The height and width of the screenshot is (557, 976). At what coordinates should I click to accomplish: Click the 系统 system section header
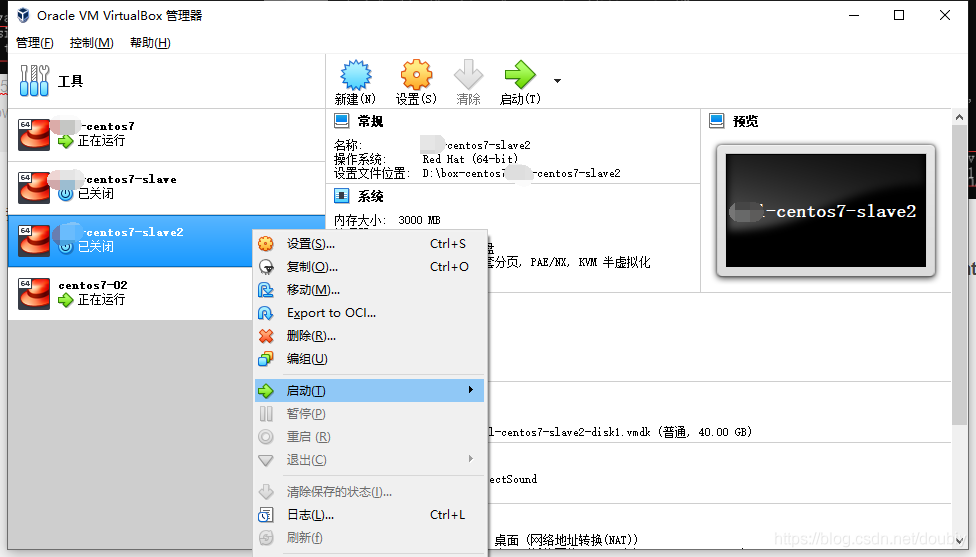tap(370, 197)
